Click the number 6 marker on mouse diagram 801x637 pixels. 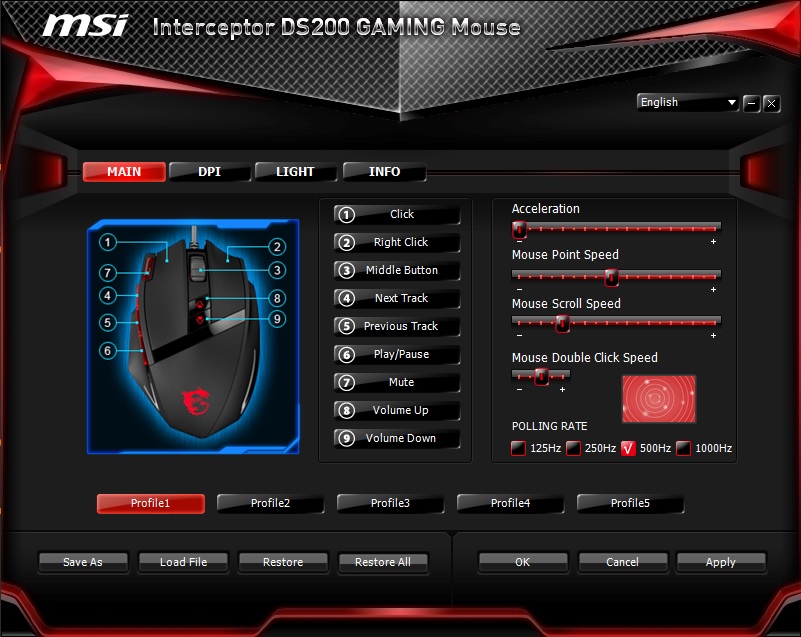108,350
